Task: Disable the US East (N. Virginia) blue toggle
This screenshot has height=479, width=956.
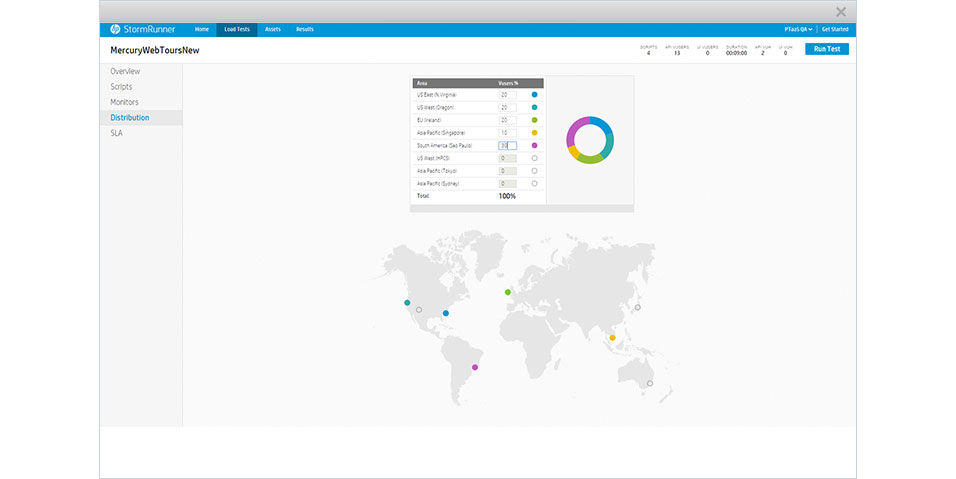Action: click(535, 94)
